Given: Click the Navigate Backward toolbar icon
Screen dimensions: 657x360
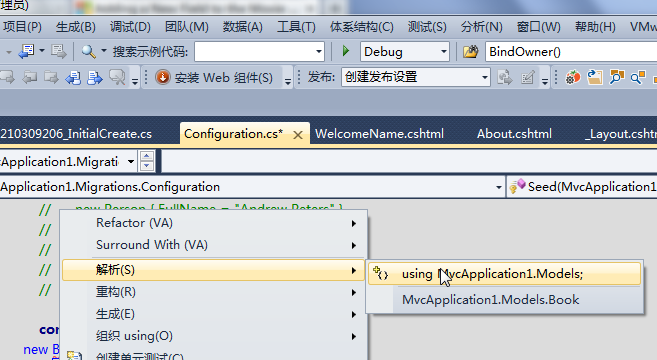Looking at the screenshot, I should click(26, 52).
